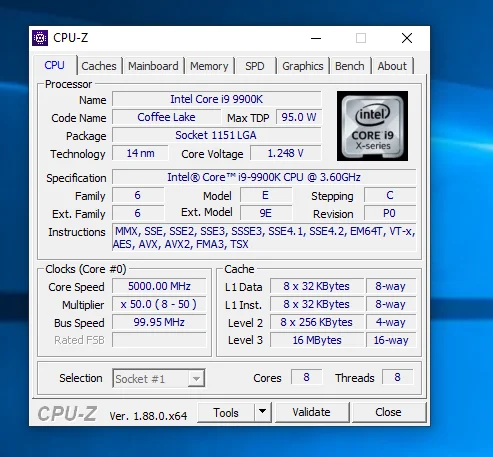Image resolution: width=493 pixels, height=457 pixels.
Task: Click the Stepping value C
Action: (390, 195)
